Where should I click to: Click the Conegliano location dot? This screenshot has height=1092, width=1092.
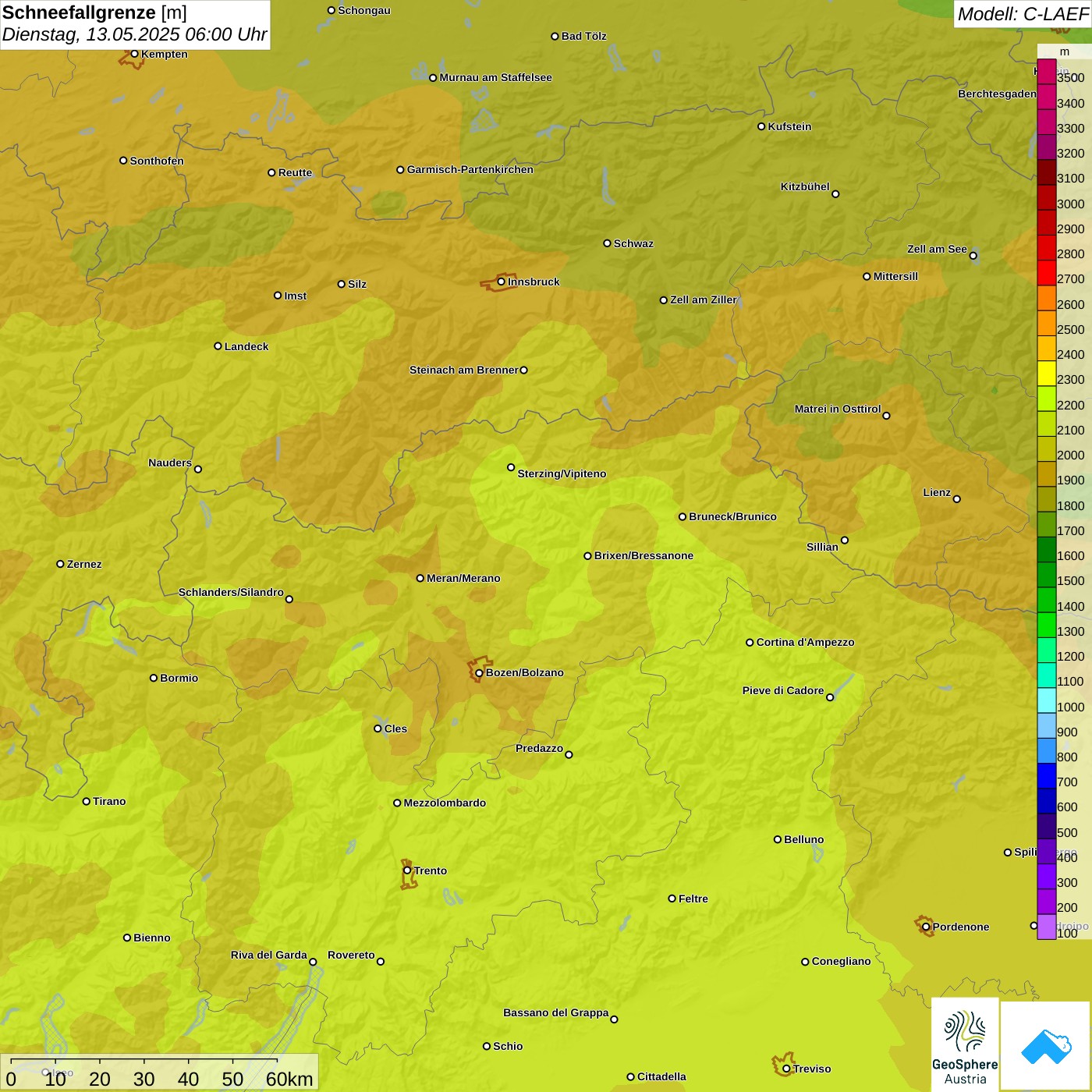point(805,962)
